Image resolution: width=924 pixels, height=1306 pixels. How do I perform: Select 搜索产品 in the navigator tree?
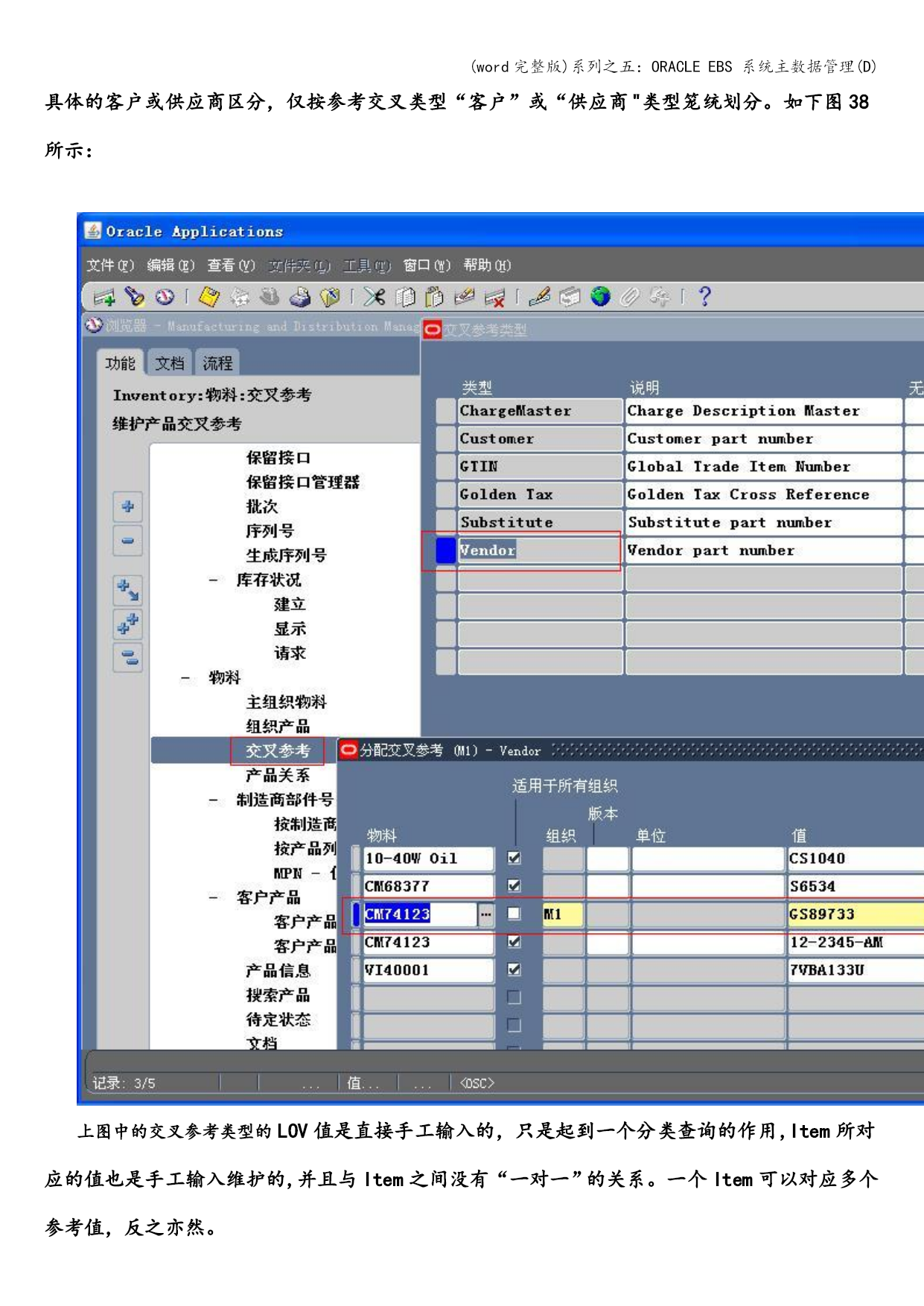[278, 996]
